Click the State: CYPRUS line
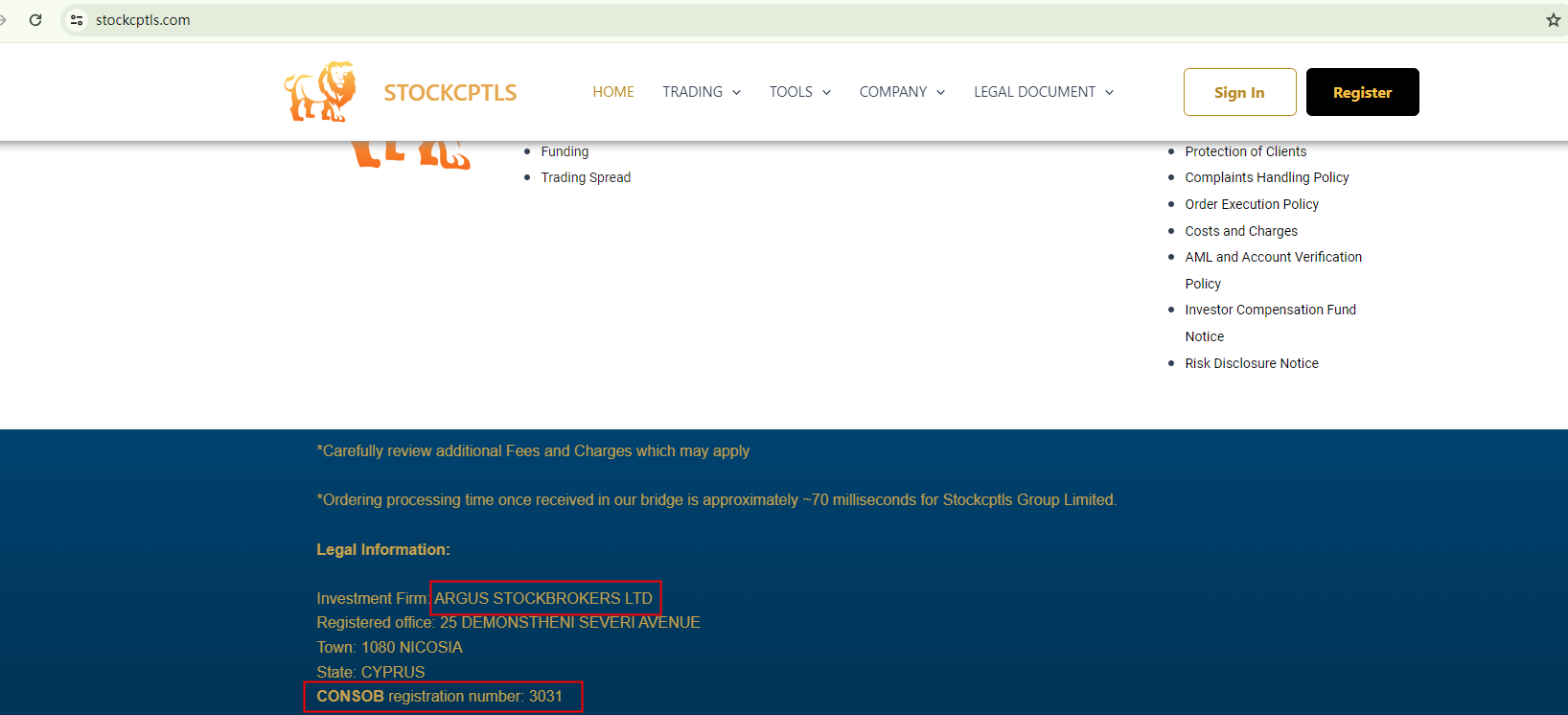Viewport: 1568px width, 715px height. pos(370,672)
